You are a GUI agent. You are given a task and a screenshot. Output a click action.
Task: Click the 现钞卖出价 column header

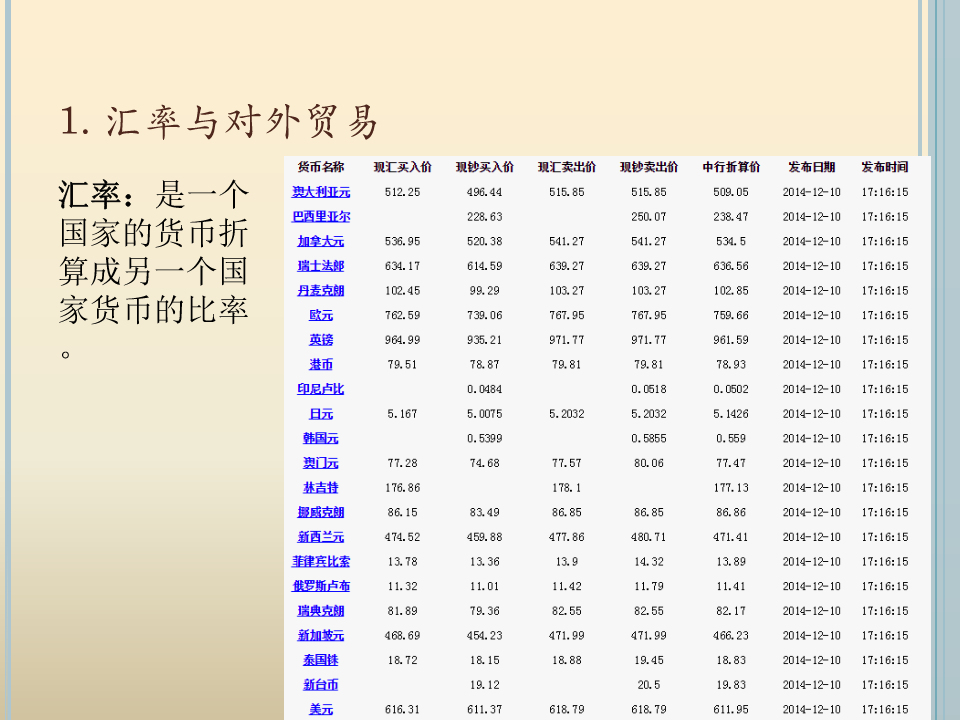(648, 167)
